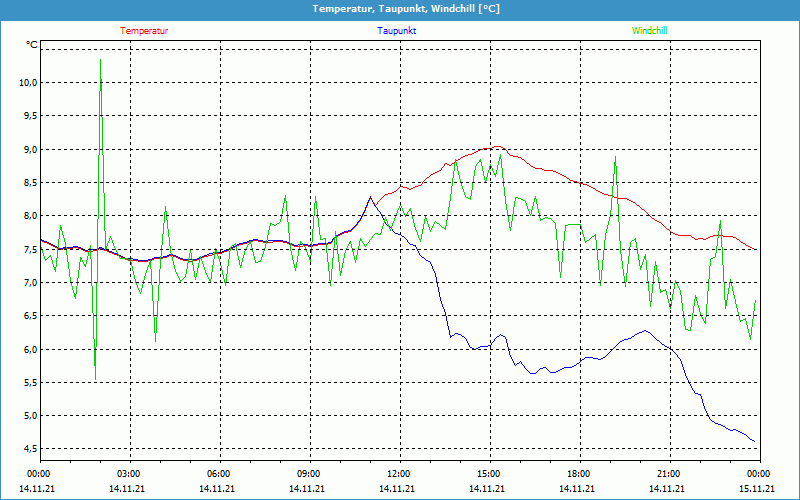Click the 09:00 time axis label
Screen dimensions: 800x500
pos(308,474)
